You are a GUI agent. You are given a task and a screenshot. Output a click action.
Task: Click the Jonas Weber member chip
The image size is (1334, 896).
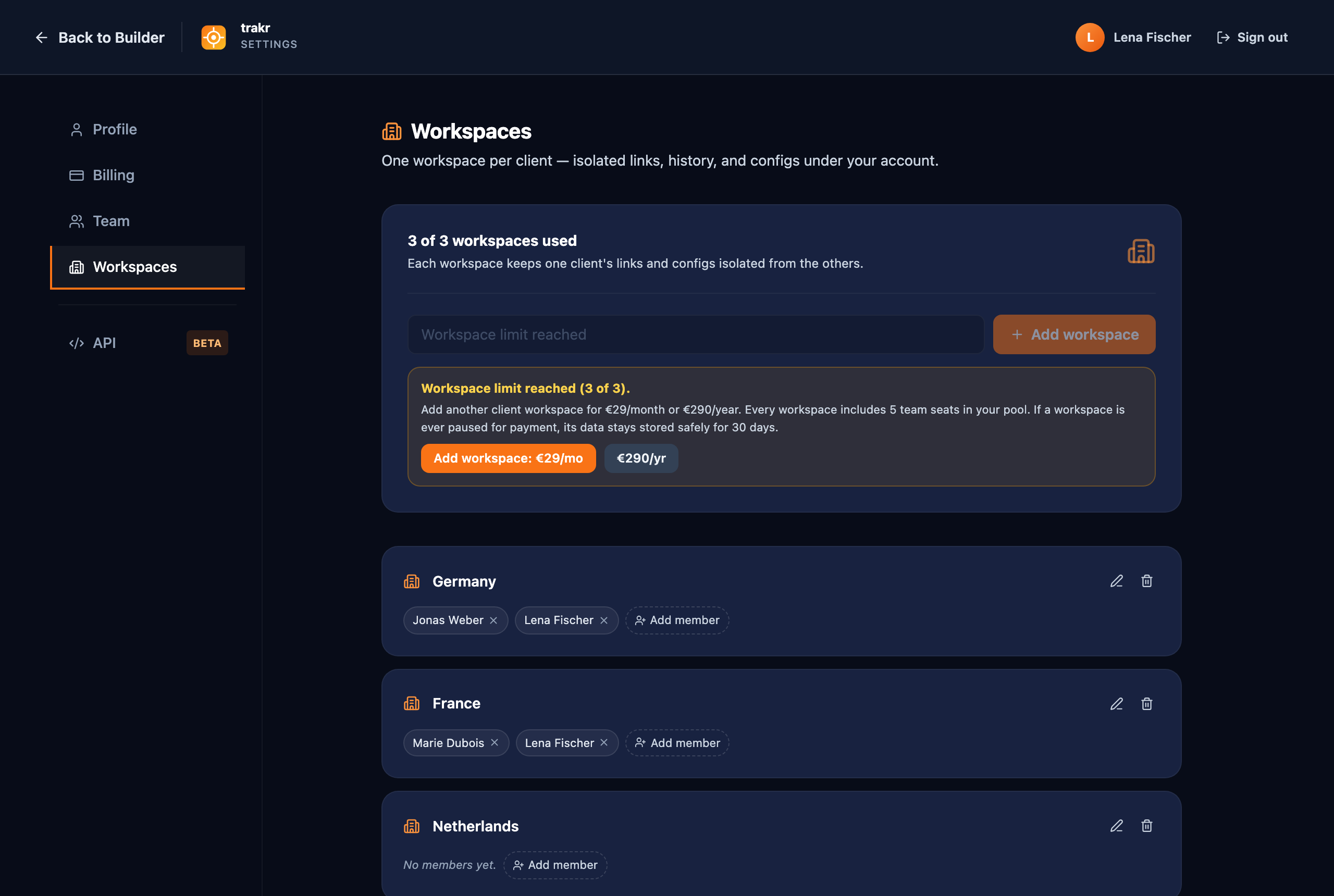point(455,620)
